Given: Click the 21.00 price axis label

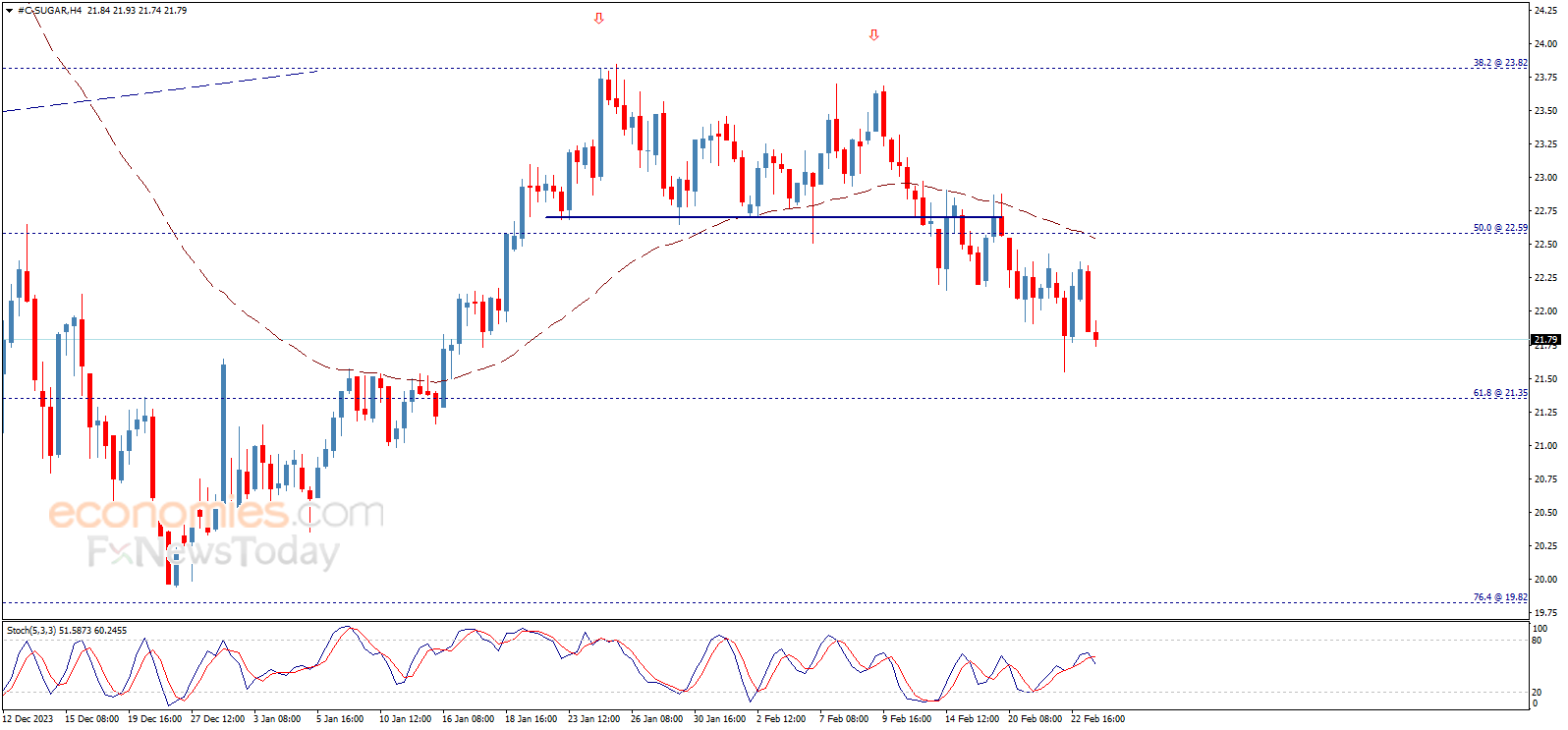Looking at the screenshot, I should click(1545, 446).
